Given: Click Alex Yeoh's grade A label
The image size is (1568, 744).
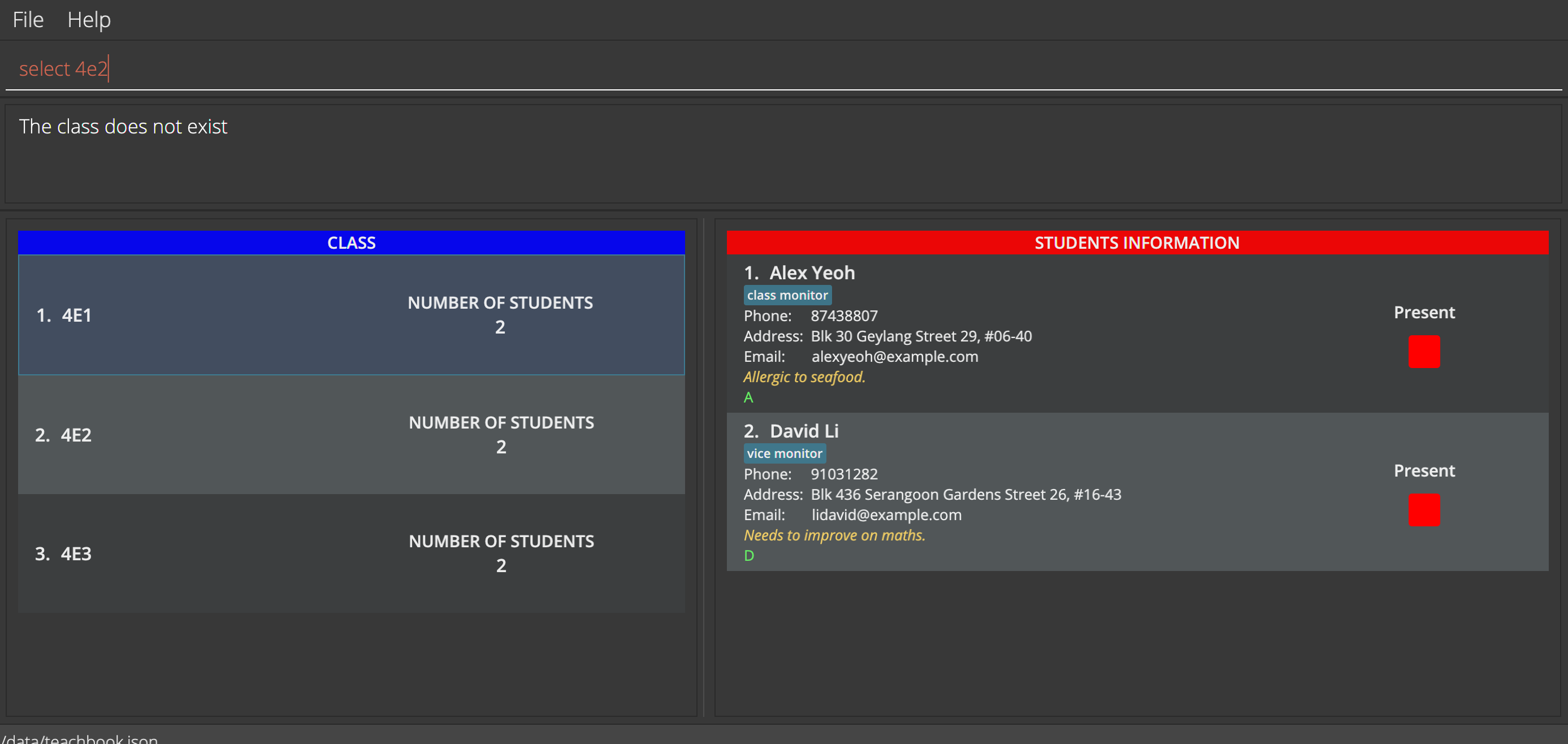Looking at the screenshot, I should [748, 397].
